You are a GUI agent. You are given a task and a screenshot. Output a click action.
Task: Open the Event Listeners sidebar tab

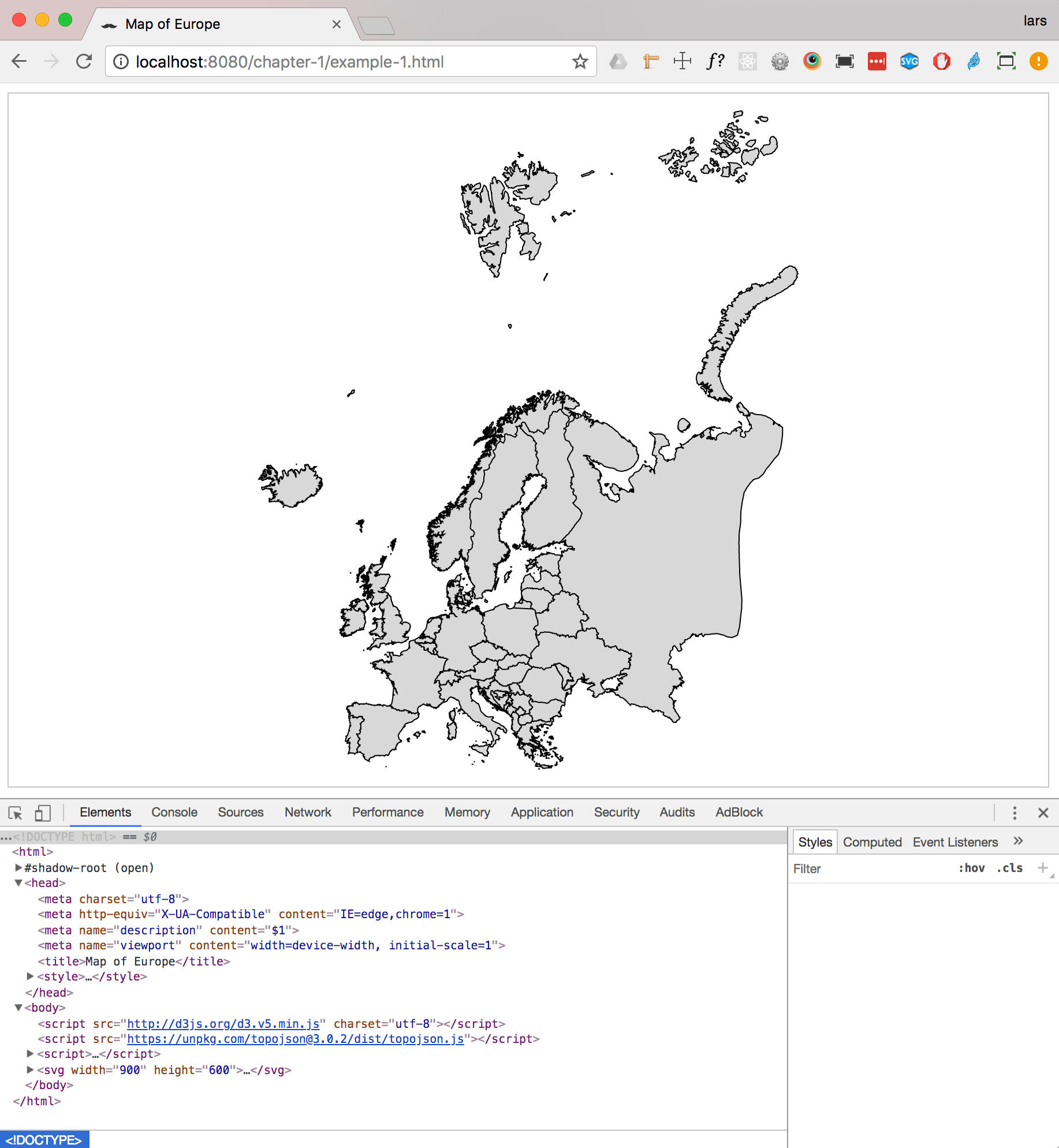pyautogui.click(x=955, y=842)
